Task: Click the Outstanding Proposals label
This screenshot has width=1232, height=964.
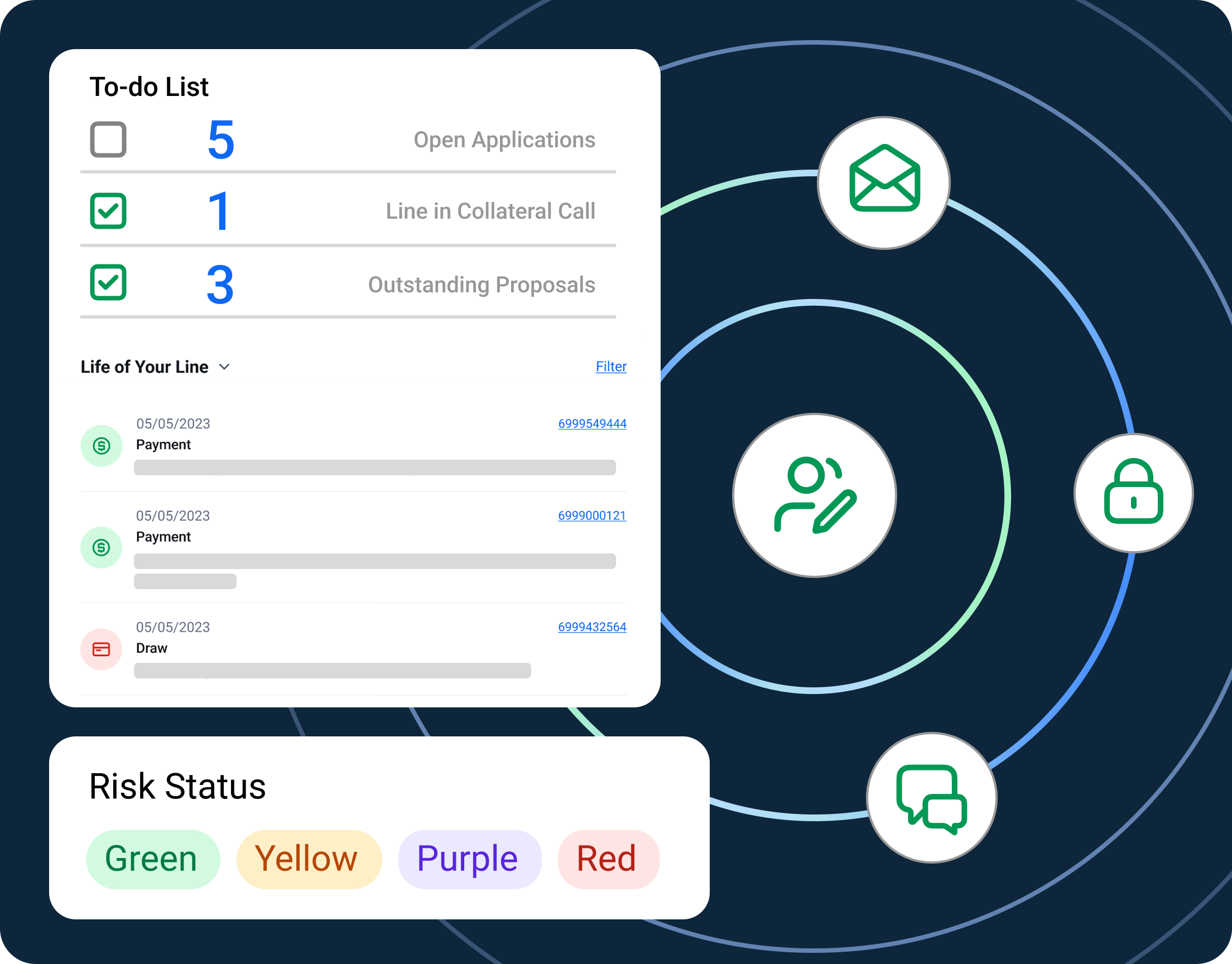Action: 482,285
